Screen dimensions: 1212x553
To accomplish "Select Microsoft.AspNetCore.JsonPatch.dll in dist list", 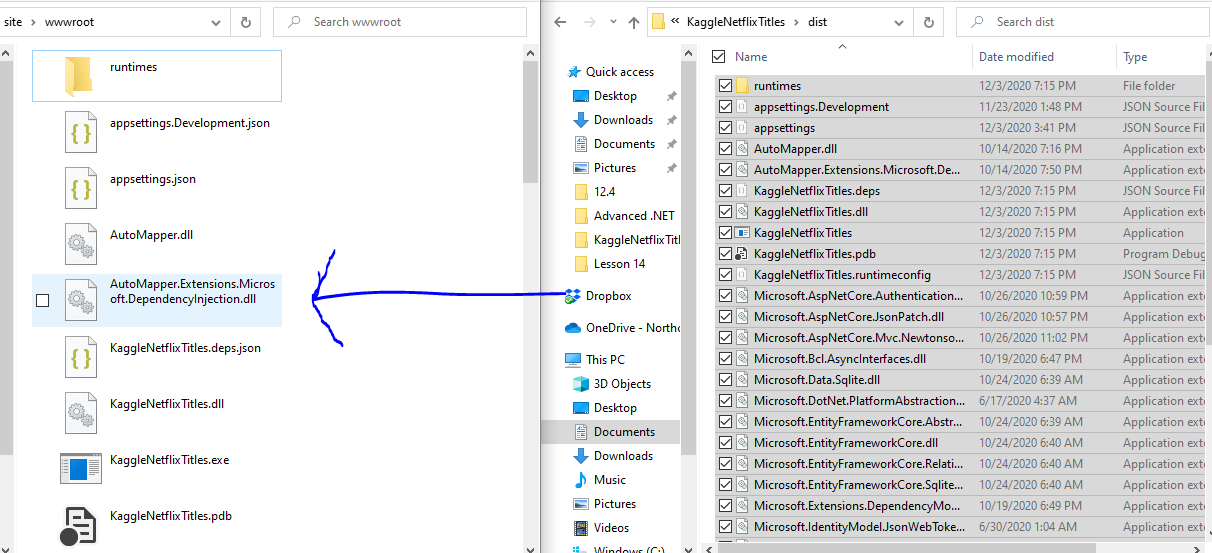I will [x=849, y=317].
